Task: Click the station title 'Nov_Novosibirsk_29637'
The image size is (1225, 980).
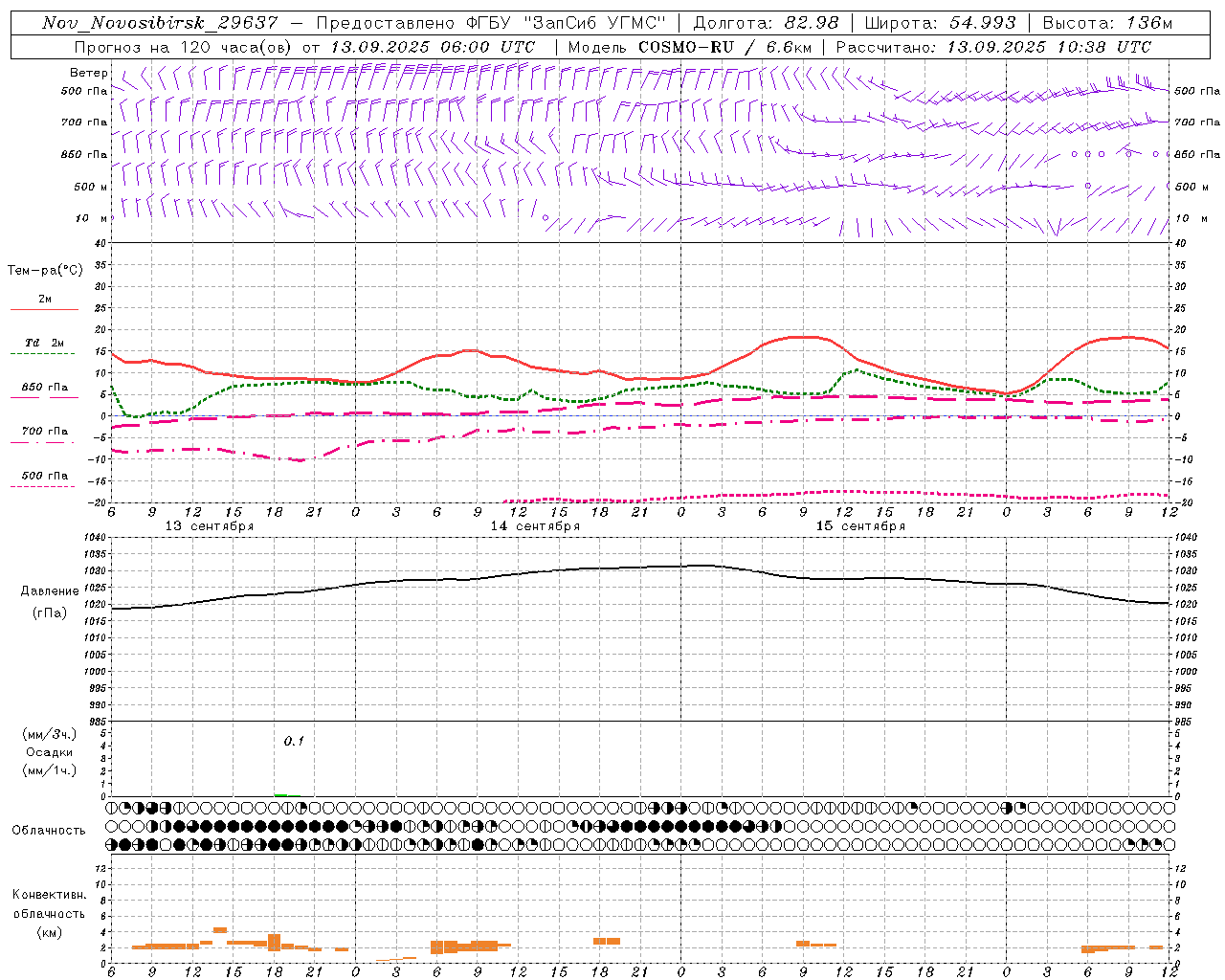Action: click(160, 23)
